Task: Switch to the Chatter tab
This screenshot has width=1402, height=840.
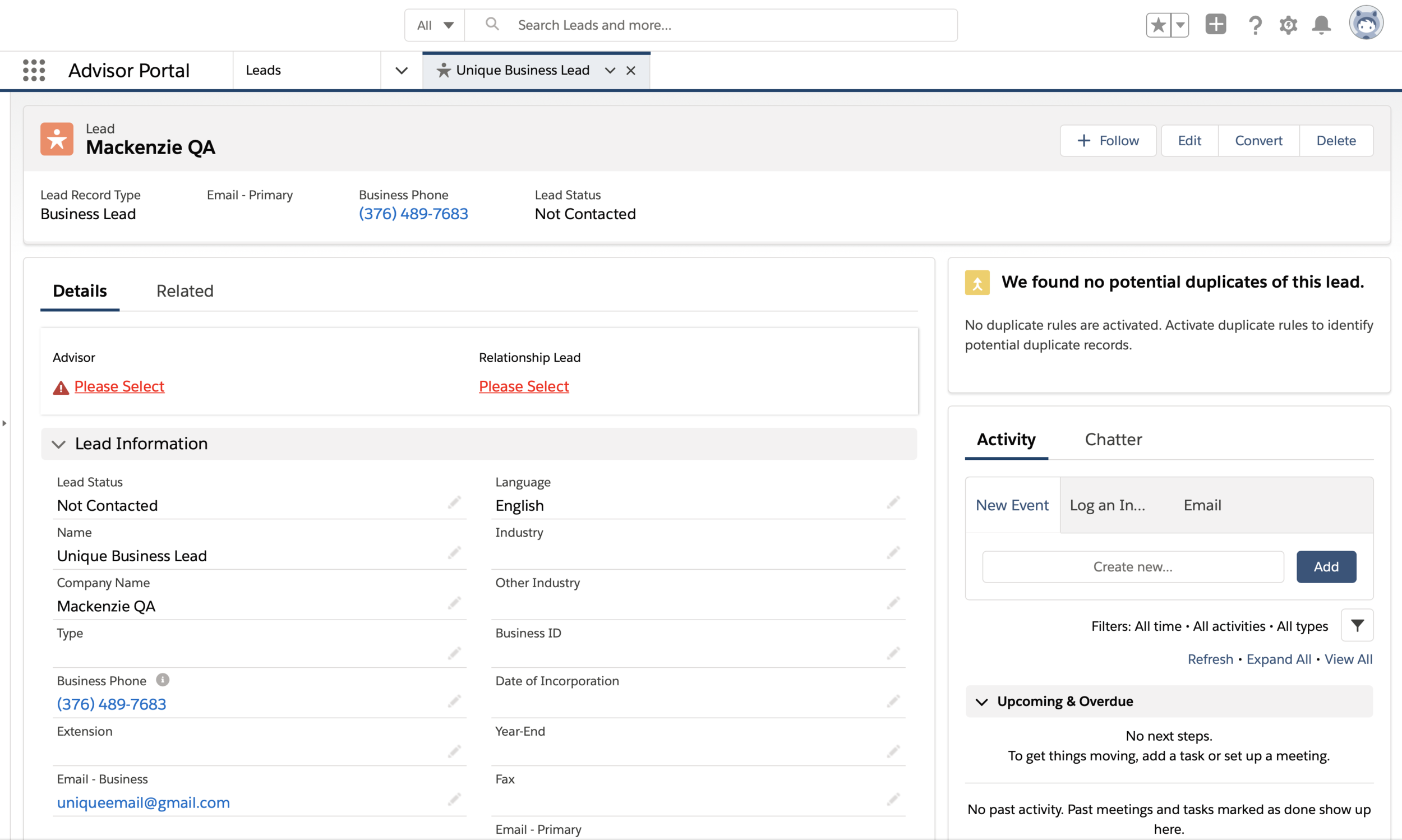Action: [x=1113, y=439]
